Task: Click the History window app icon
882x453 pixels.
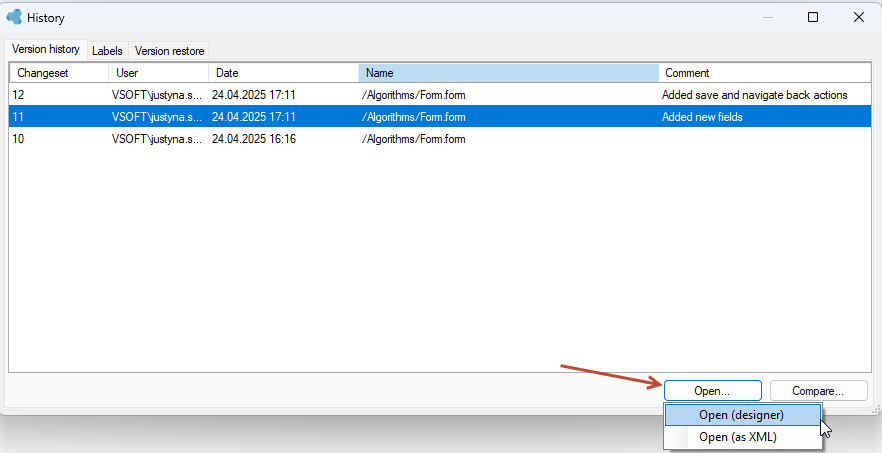Action: [14, 17]
